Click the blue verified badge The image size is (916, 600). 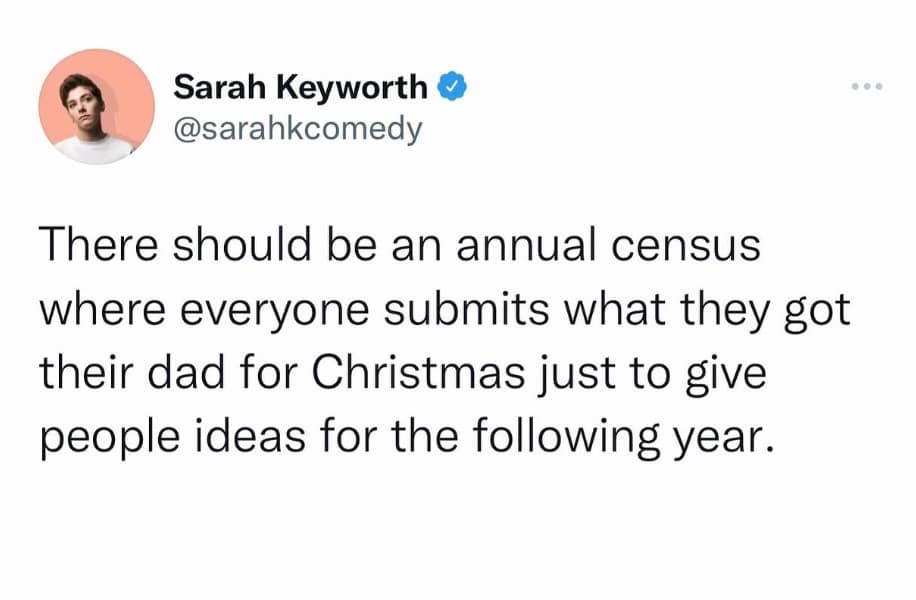449,88
